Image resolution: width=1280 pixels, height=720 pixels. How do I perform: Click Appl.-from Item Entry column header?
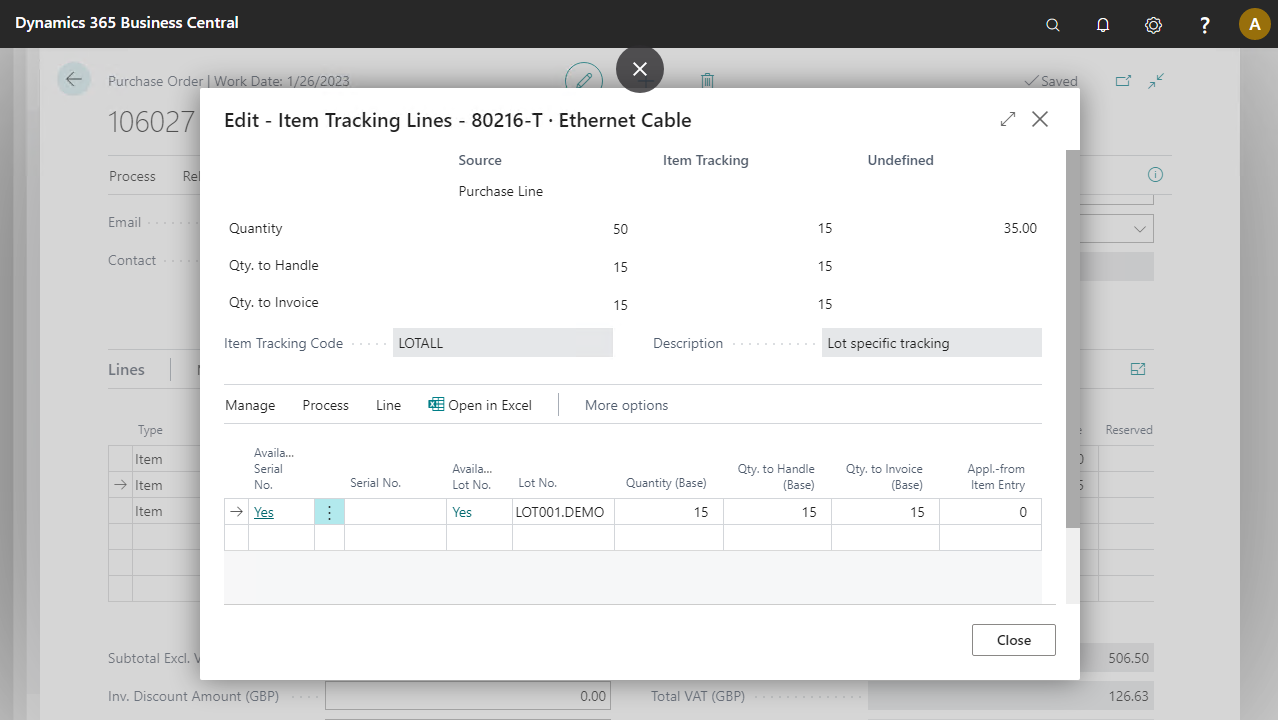[x=996, y=476]
